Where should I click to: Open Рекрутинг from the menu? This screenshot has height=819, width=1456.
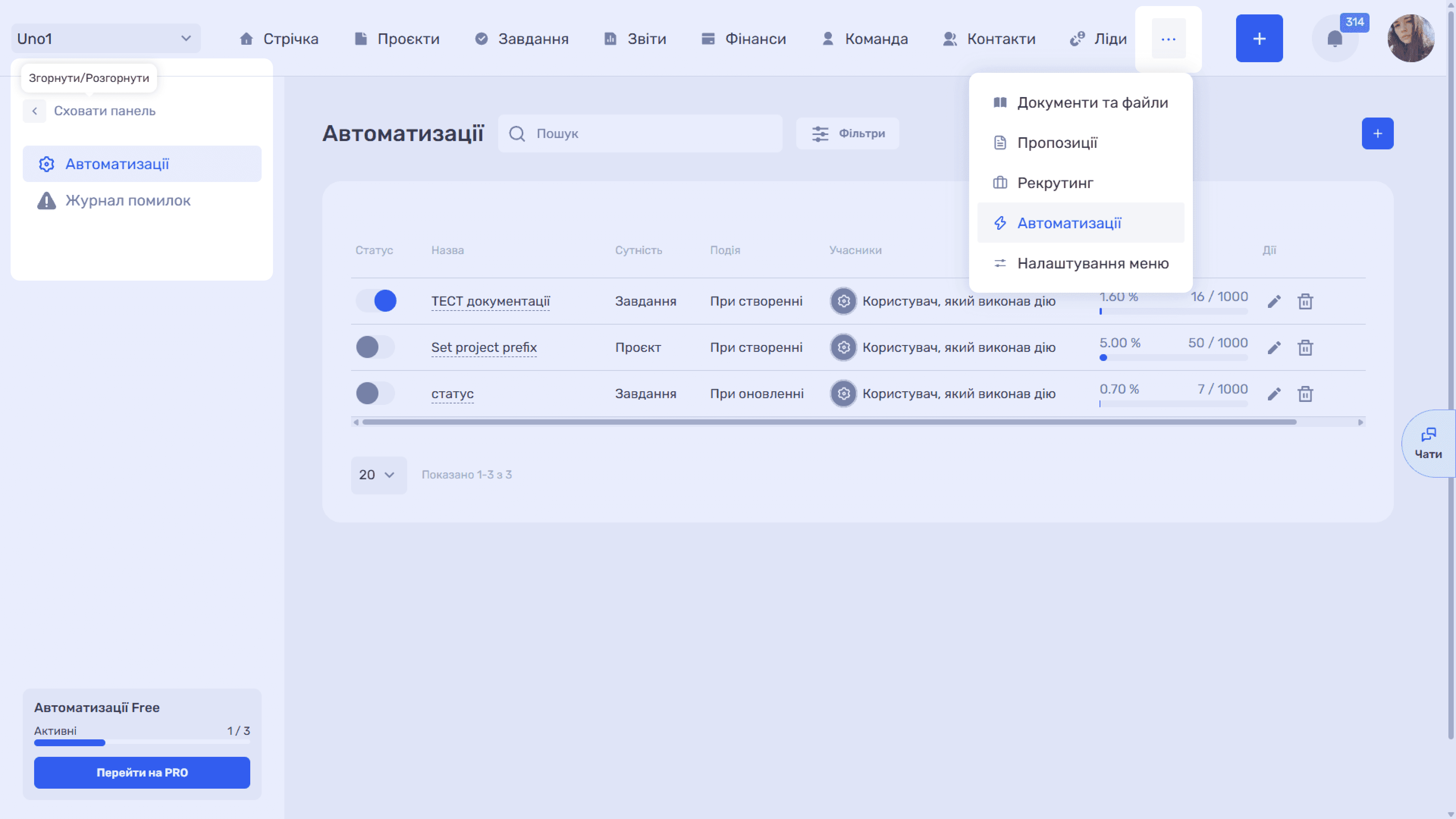pos(1081,182)
